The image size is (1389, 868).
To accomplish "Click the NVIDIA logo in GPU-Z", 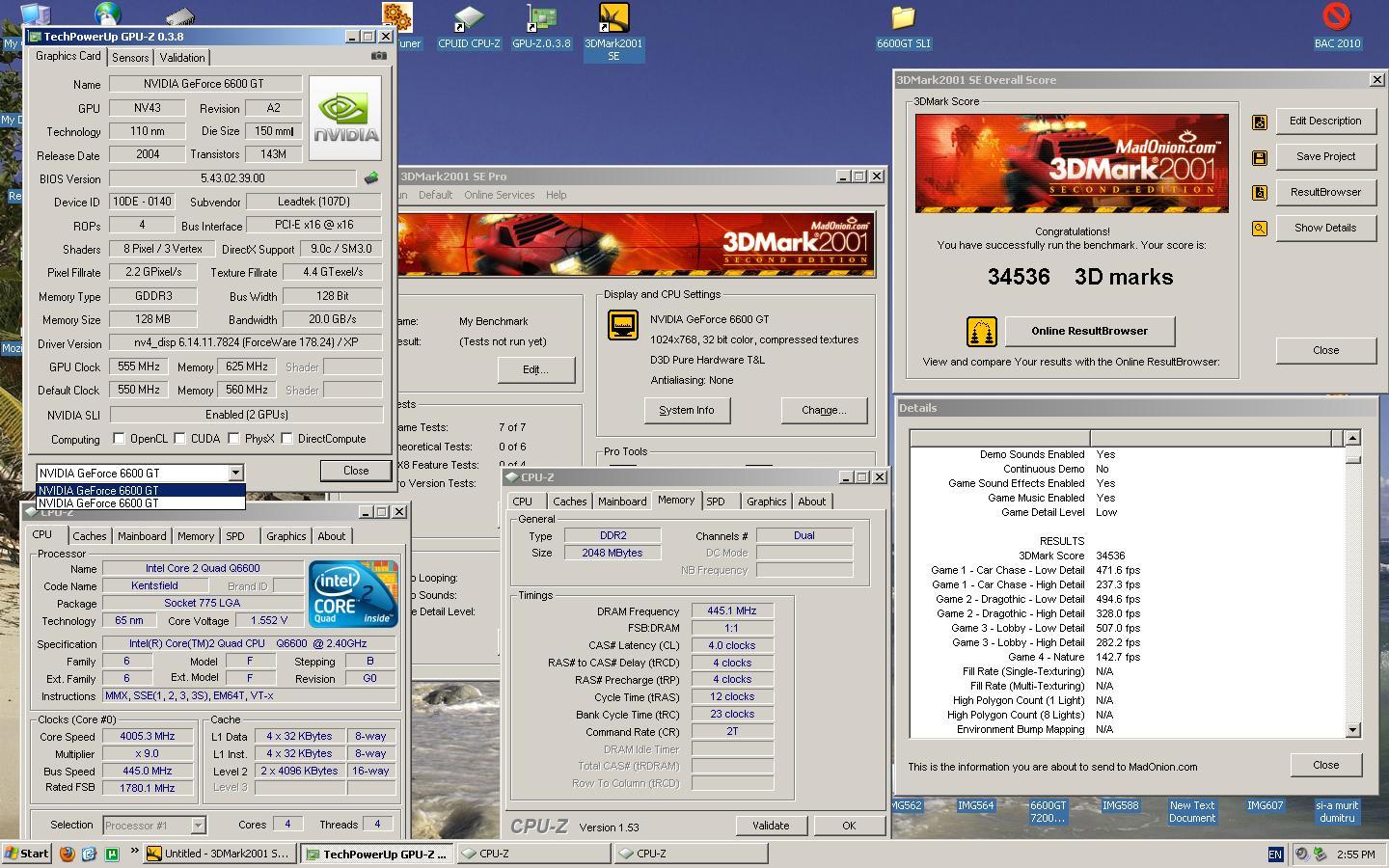I will [345, 118].
